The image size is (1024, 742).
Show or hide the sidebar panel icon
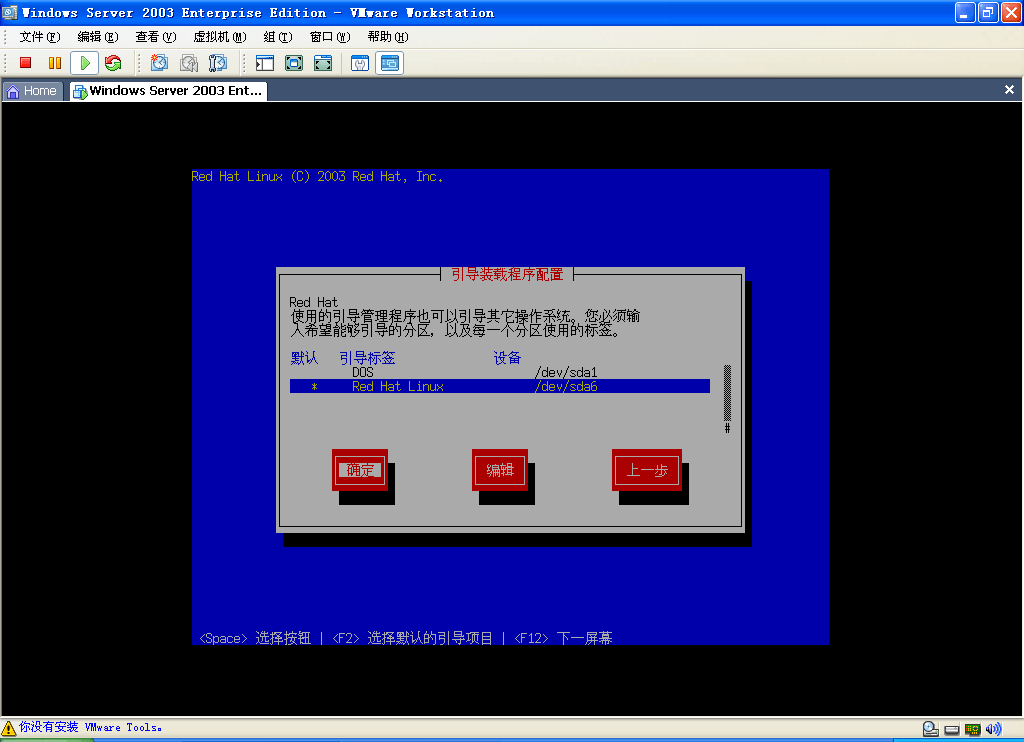pos(265,63)
